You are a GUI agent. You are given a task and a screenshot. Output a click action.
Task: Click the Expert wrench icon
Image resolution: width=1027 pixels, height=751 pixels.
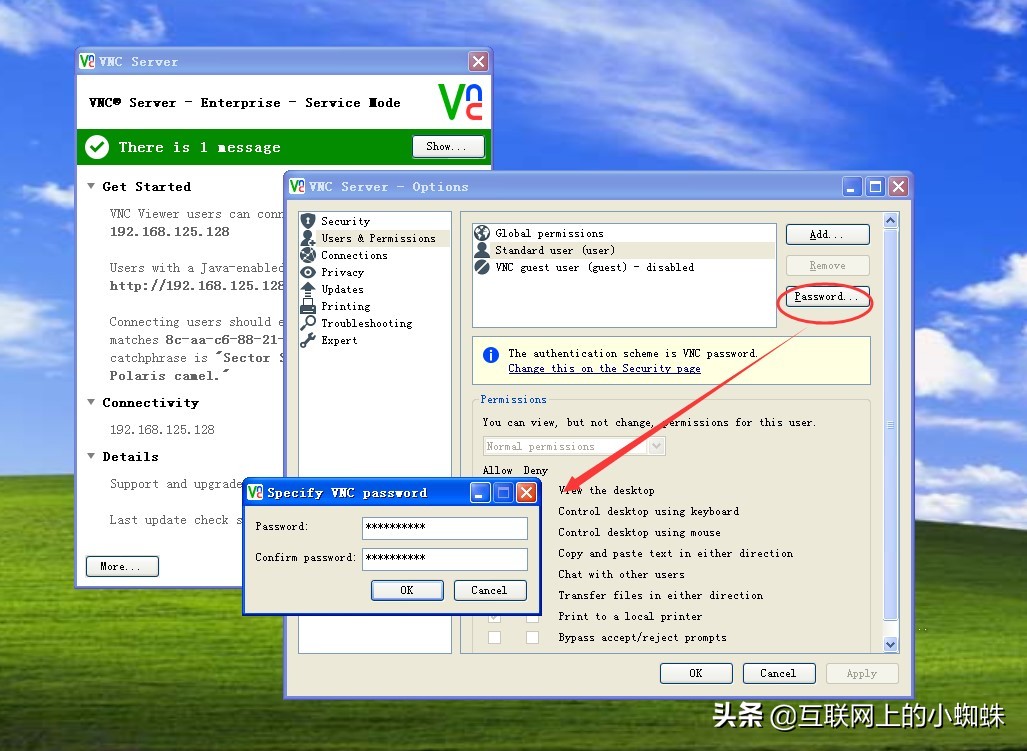(308, 340)
